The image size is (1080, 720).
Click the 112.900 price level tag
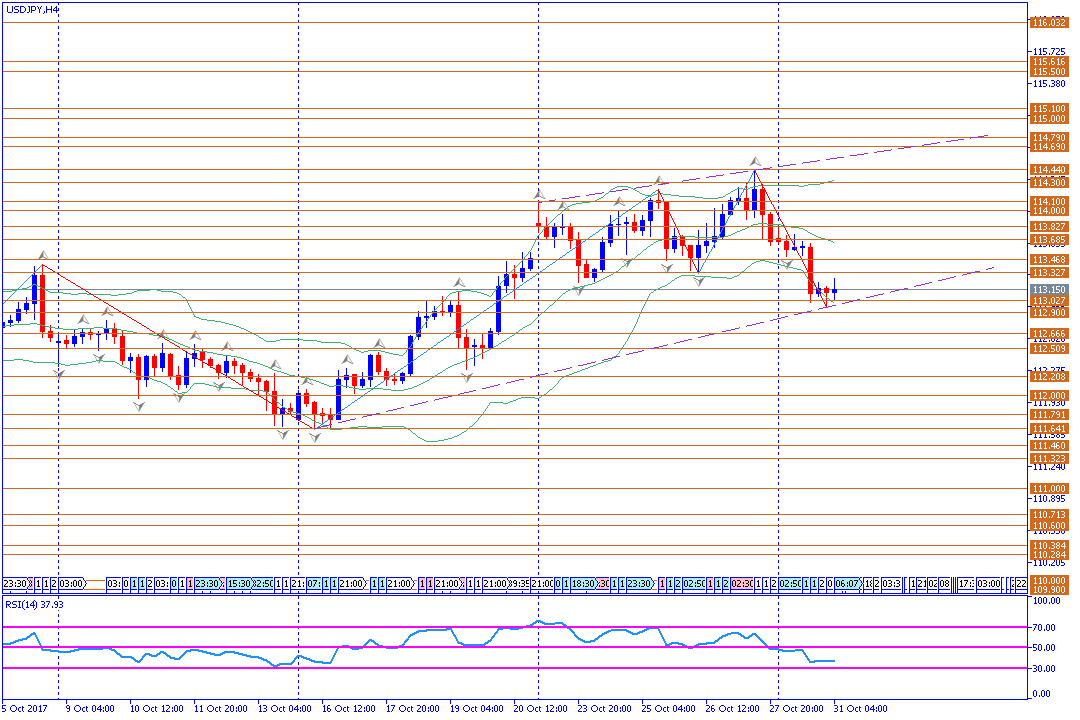pyautogui.click(x=1049, y=313)
